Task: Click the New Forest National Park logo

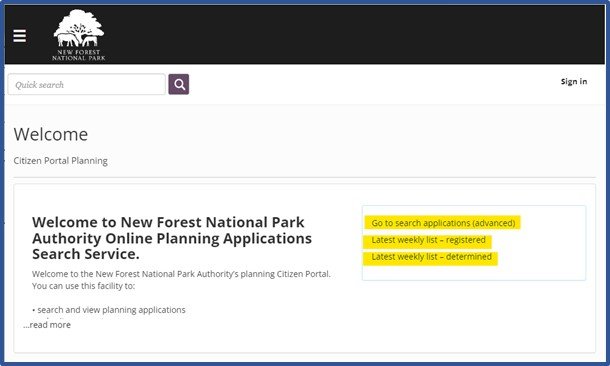Action: coord(79,35)
